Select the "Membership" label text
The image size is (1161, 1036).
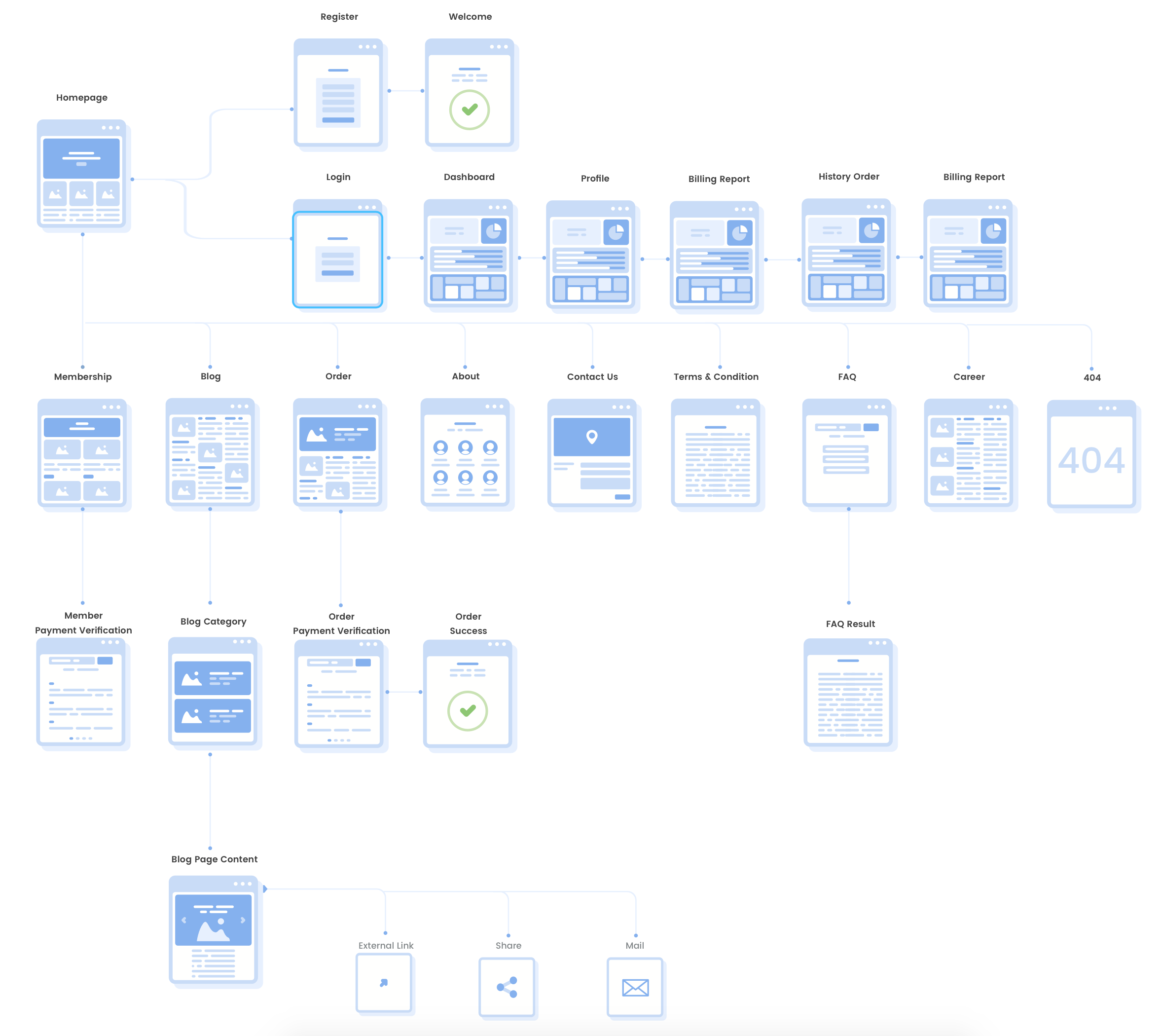click(82, 377)
